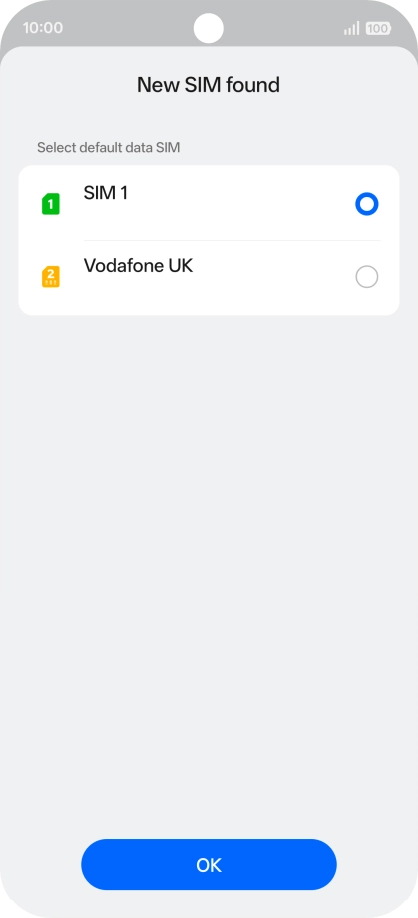This screenshot has width=418, height=918.
Task: Choose the SIM 1 label as default data
Action: (105, 193)
